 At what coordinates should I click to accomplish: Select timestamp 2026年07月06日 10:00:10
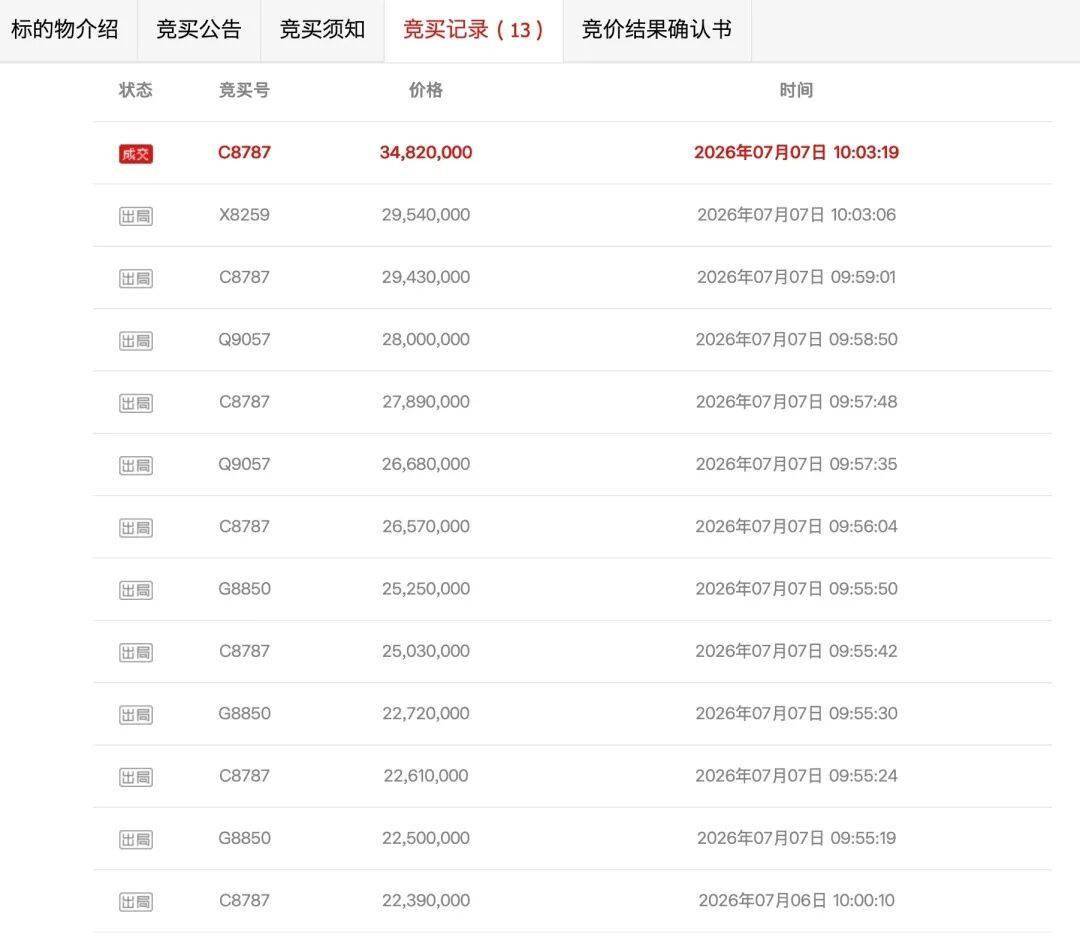[x=796, y=900]
